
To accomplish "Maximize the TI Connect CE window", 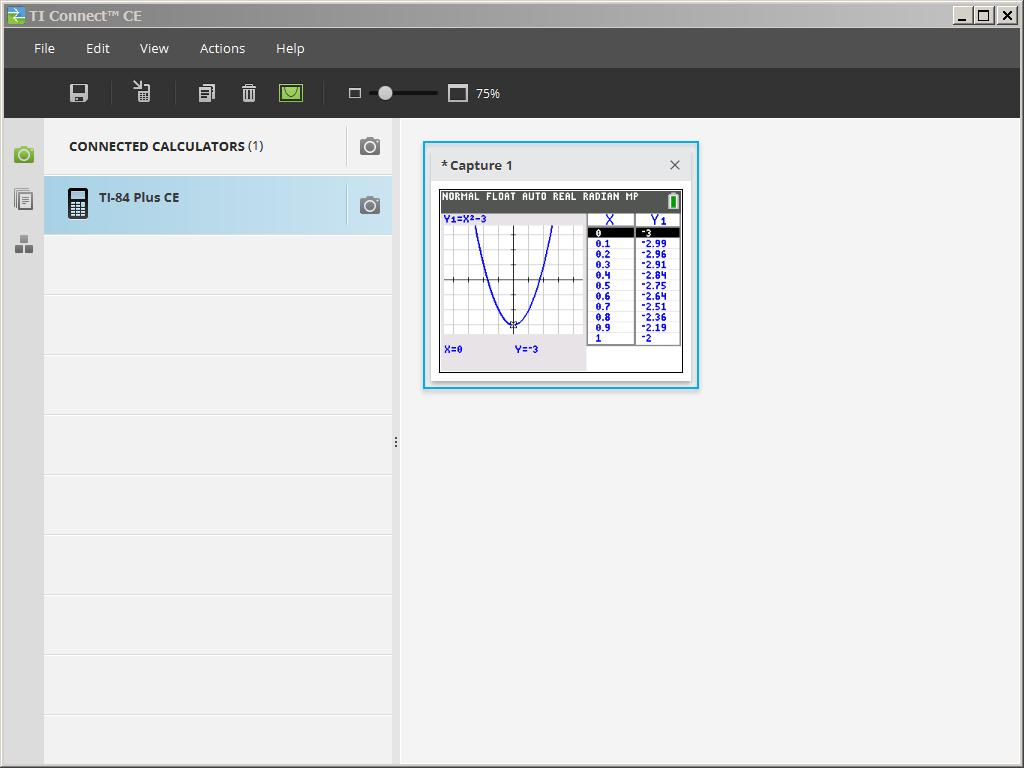I will [x=984, y=15].
